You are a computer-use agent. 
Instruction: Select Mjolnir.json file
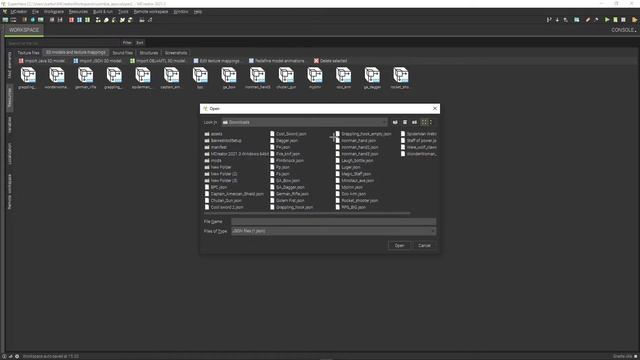point(349,187)
